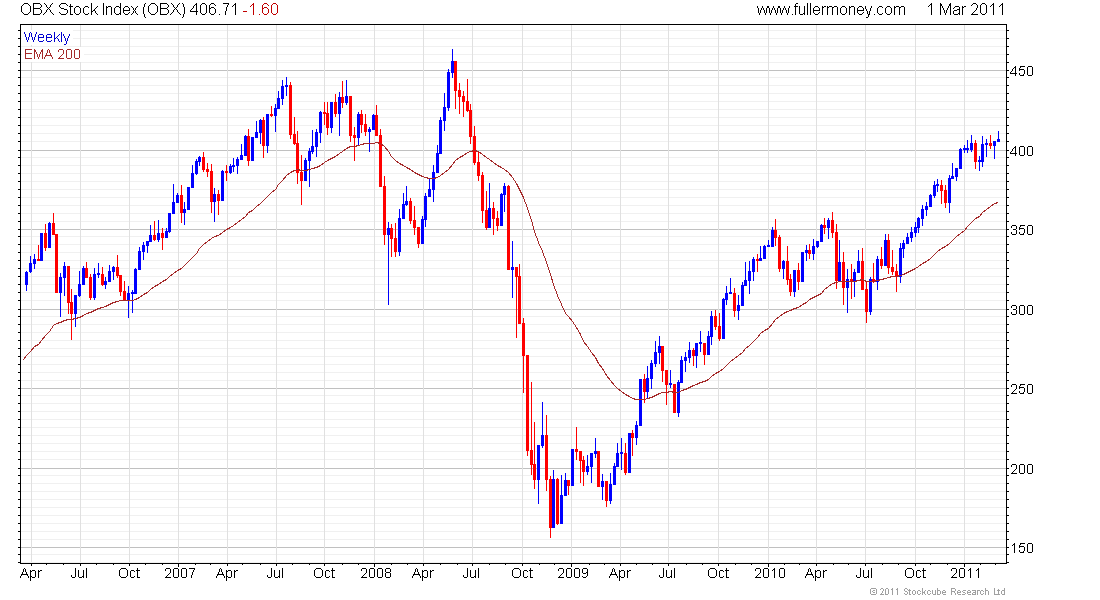The width and height of the screenshot is (1100, 600).
Task: Click the blue Weekly legend label
Action: click(x=47, y=37)
